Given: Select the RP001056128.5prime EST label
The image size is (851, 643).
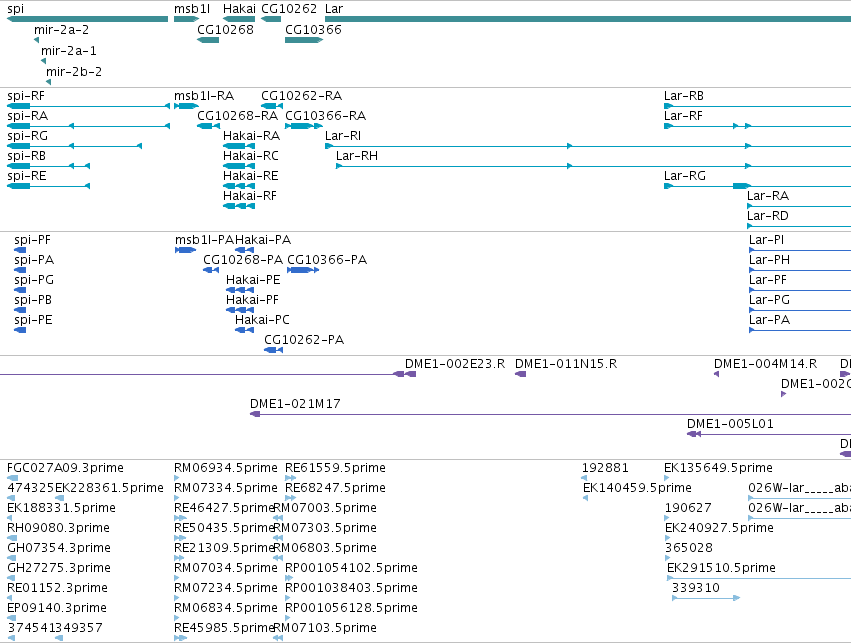Looking at the screenshot, I should [x=352, y=608].
